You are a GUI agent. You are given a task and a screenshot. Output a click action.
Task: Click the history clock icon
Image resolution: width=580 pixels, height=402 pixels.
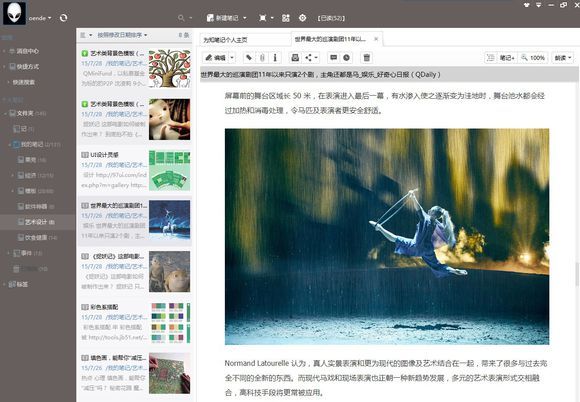pyautogui.click(x=346, y=58)
